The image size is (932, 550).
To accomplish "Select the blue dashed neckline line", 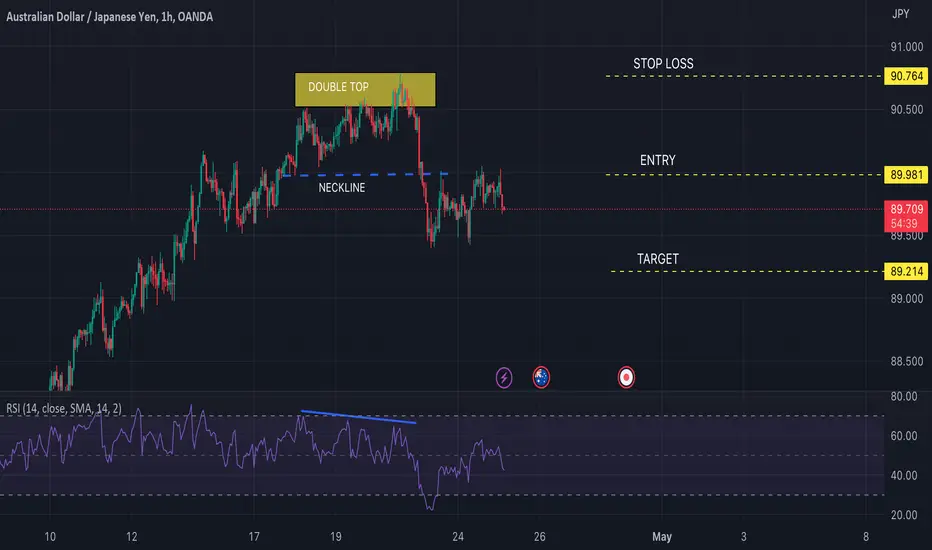I will (x=365, y=175).
